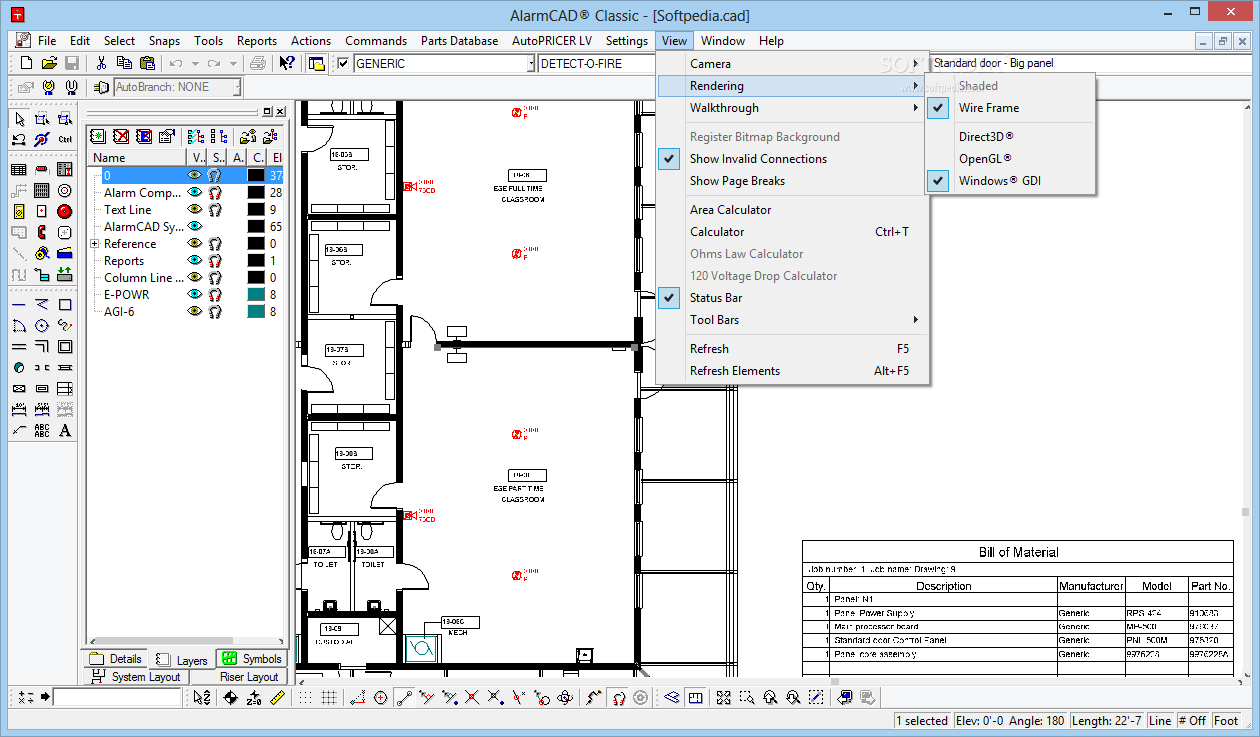Open a file using the folder icon

click(x=49, y=63)
